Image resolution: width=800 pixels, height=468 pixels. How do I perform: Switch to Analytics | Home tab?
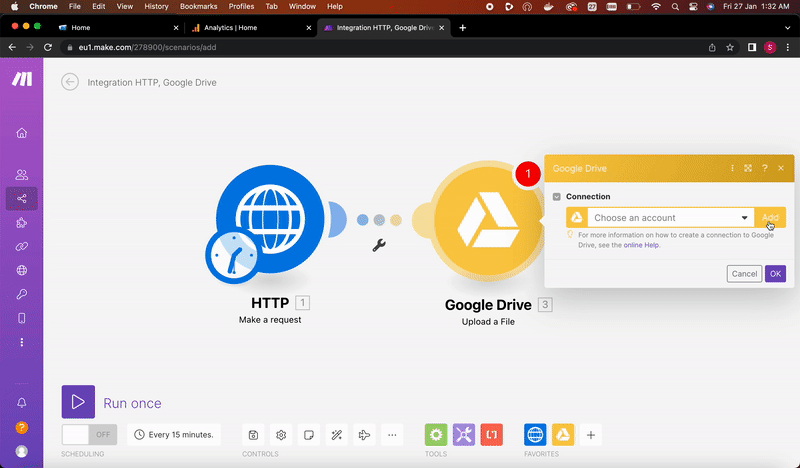tap(251, 28)
